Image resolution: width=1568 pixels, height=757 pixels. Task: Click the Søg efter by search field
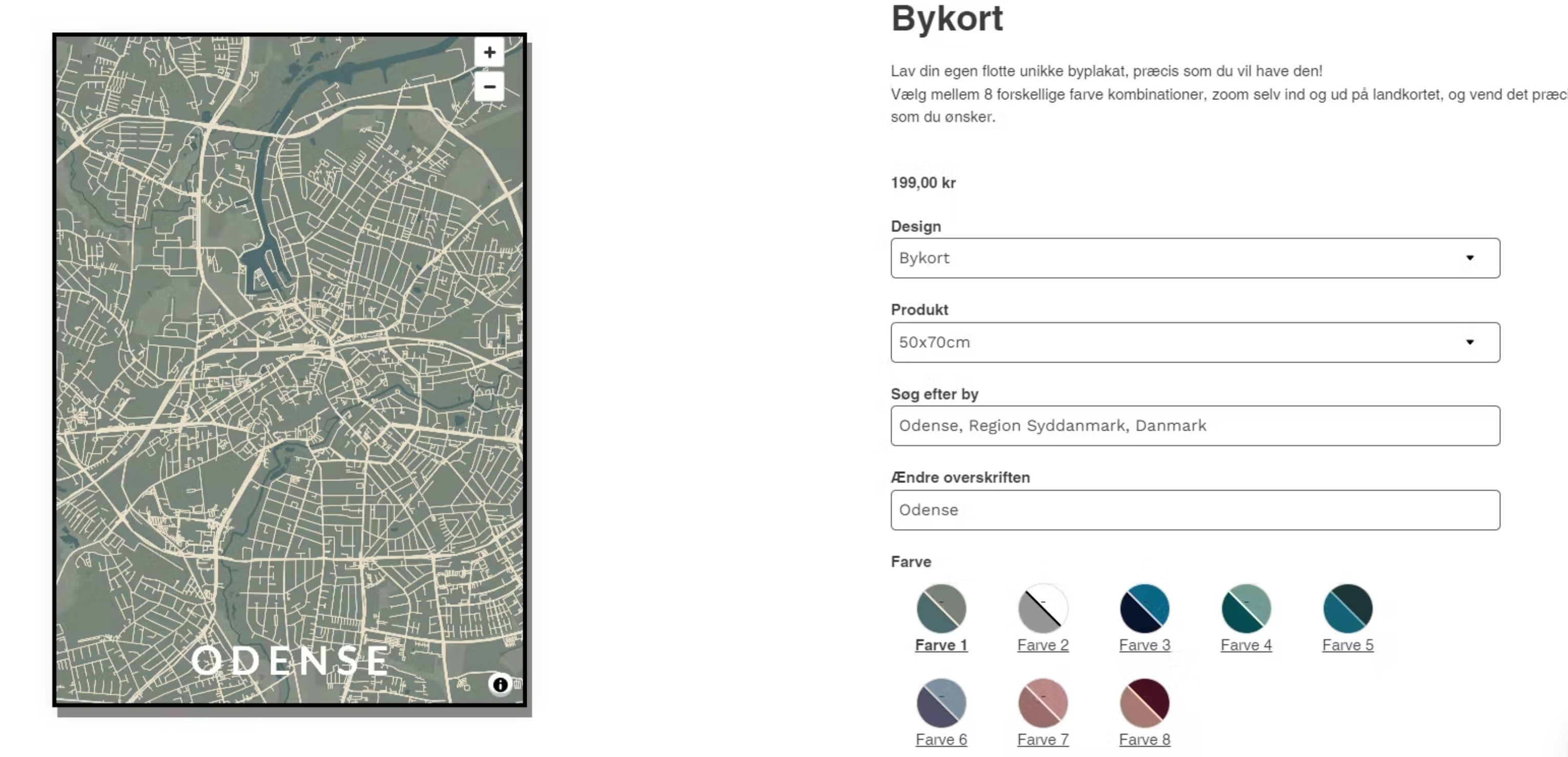tap(1194, 426)
